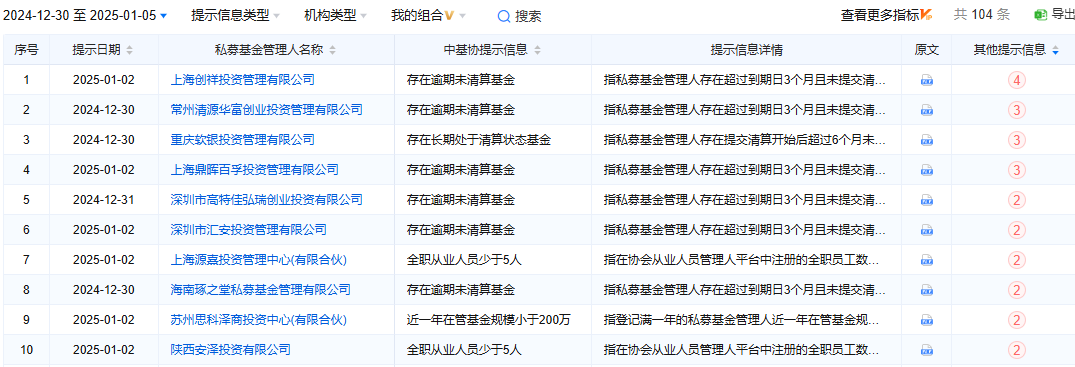The width and height of the screenshot is (1075, 367).
Task: Click the badge 3 for 常州清源华富创业投资管理有限公司
Action: (x=1017, y=110)
